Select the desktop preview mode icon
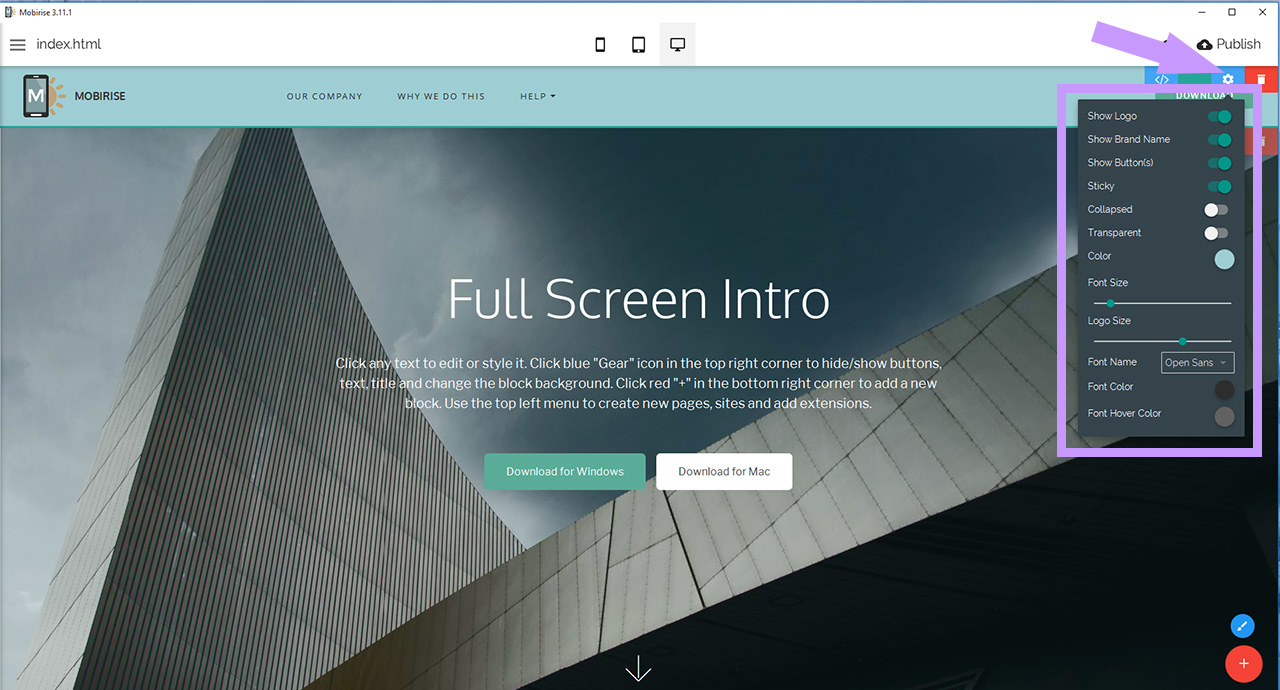1280x690 pixels. [677, 43]
